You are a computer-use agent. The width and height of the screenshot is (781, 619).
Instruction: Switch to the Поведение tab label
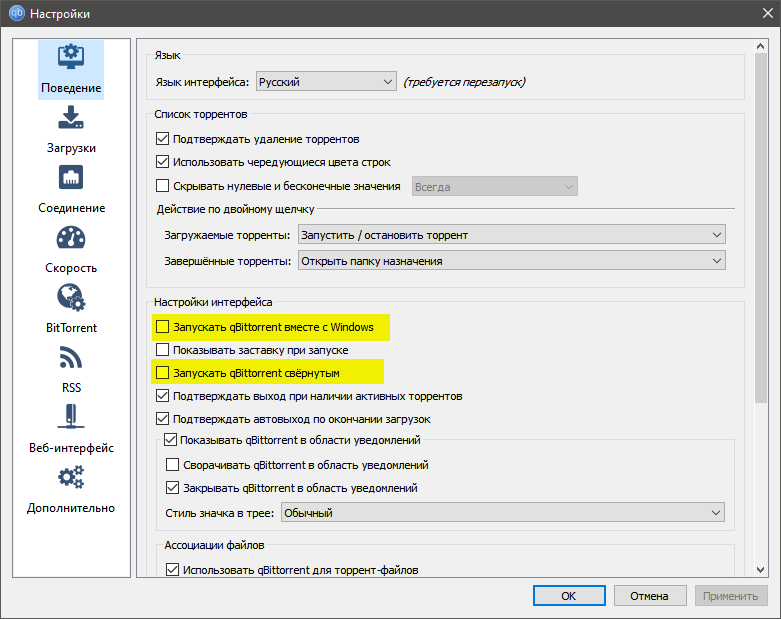[x=71, y=88]
